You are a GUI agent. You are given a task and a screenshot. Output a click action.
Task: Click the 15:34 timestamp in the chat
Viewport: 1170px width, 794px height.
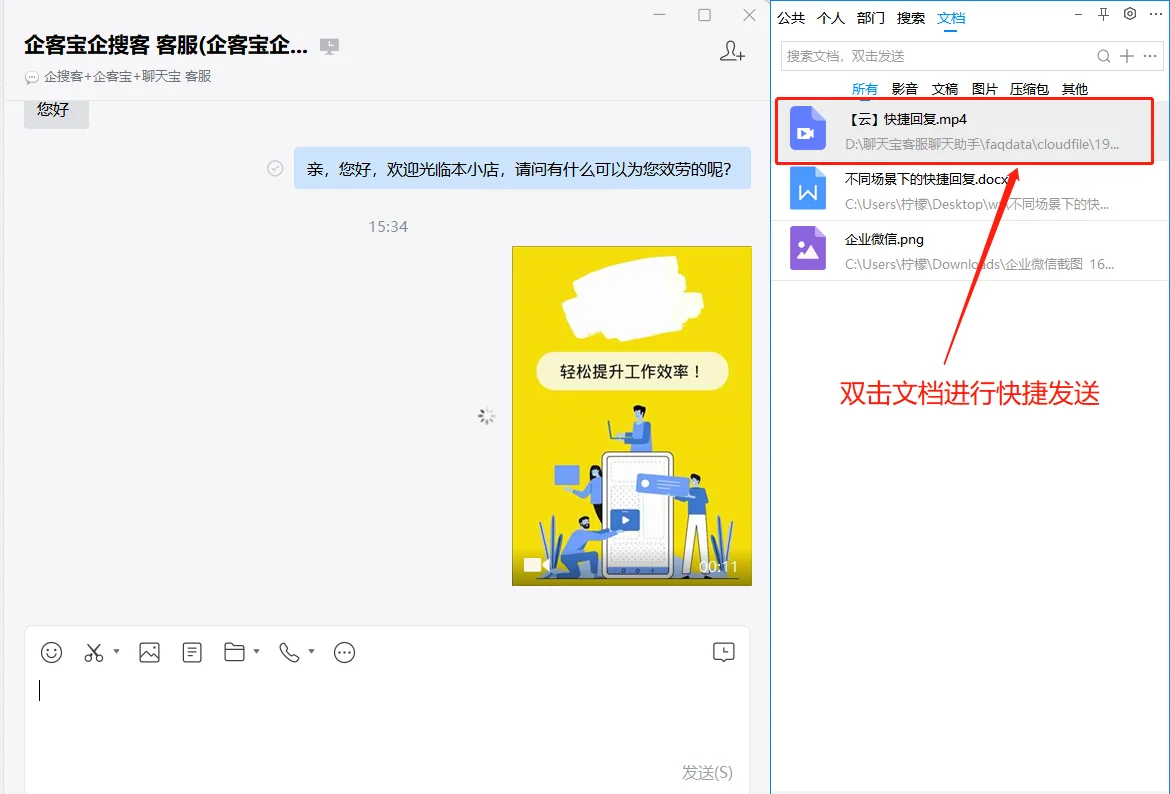[x=388, y=226]
